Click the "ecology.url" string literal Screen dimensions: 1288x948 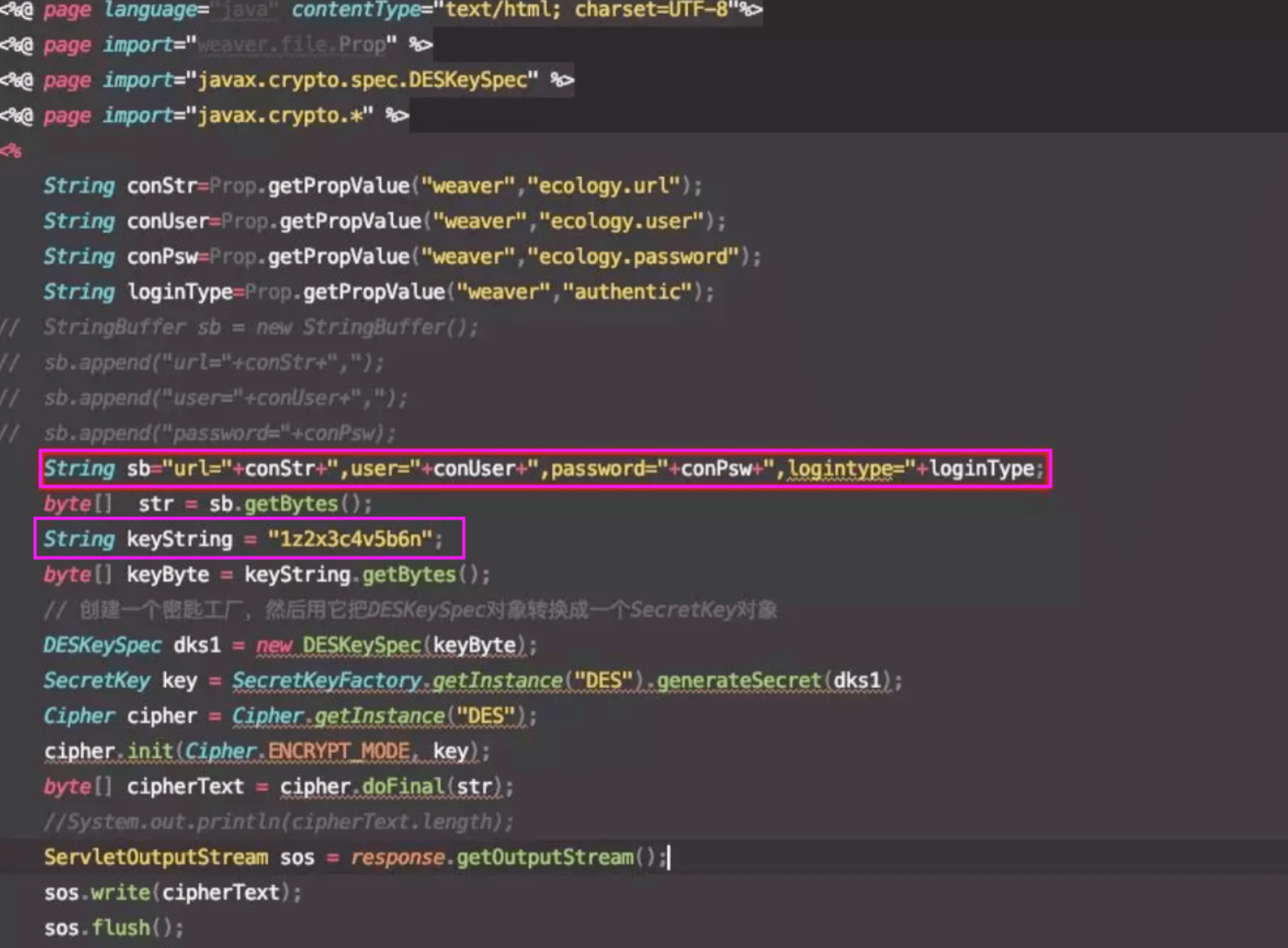[x=604, y=186]
